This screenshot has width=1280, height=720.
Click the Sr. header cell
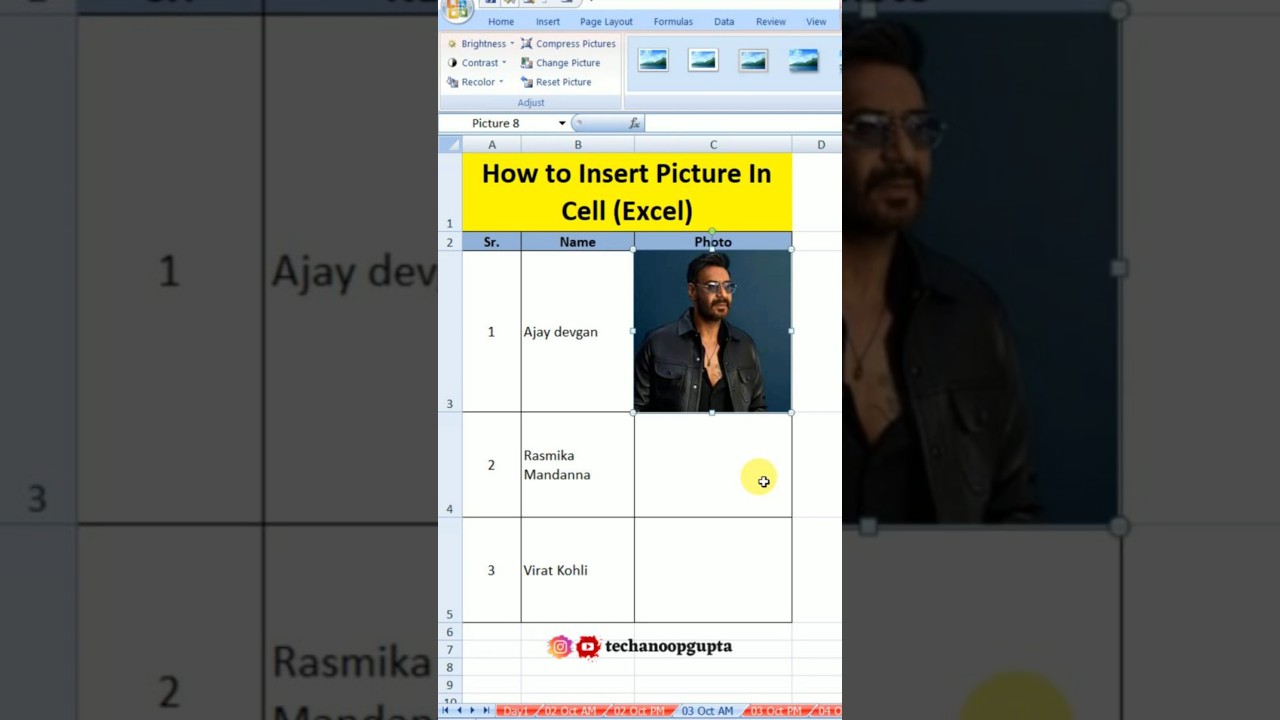492,242
